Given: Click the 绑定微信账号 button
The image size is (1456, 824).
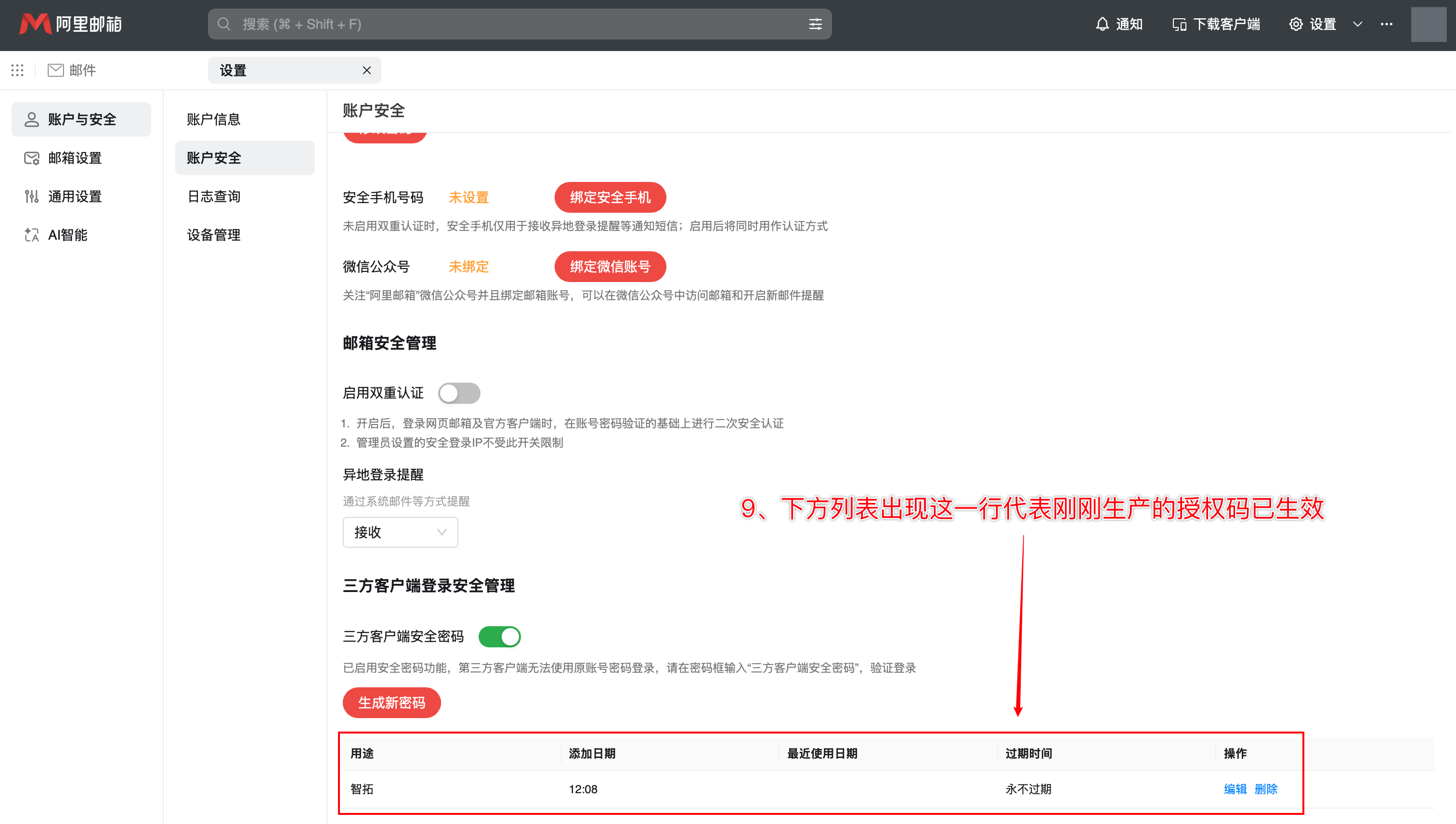Looking at the screenshot, I should tap(610, 267).
